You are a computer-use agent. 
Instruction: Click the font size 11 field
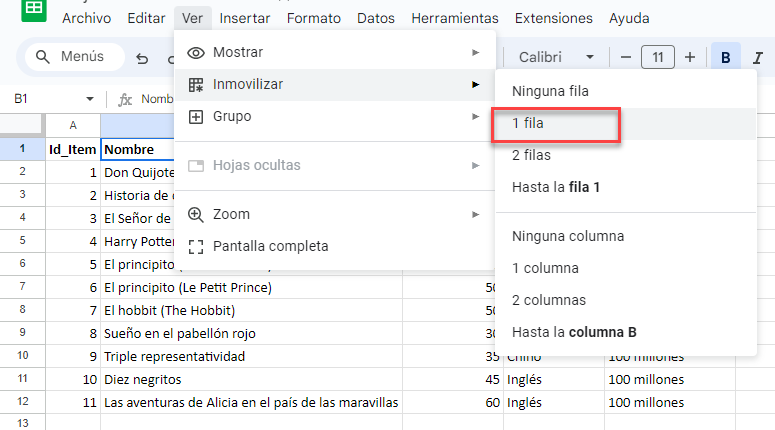657,57
